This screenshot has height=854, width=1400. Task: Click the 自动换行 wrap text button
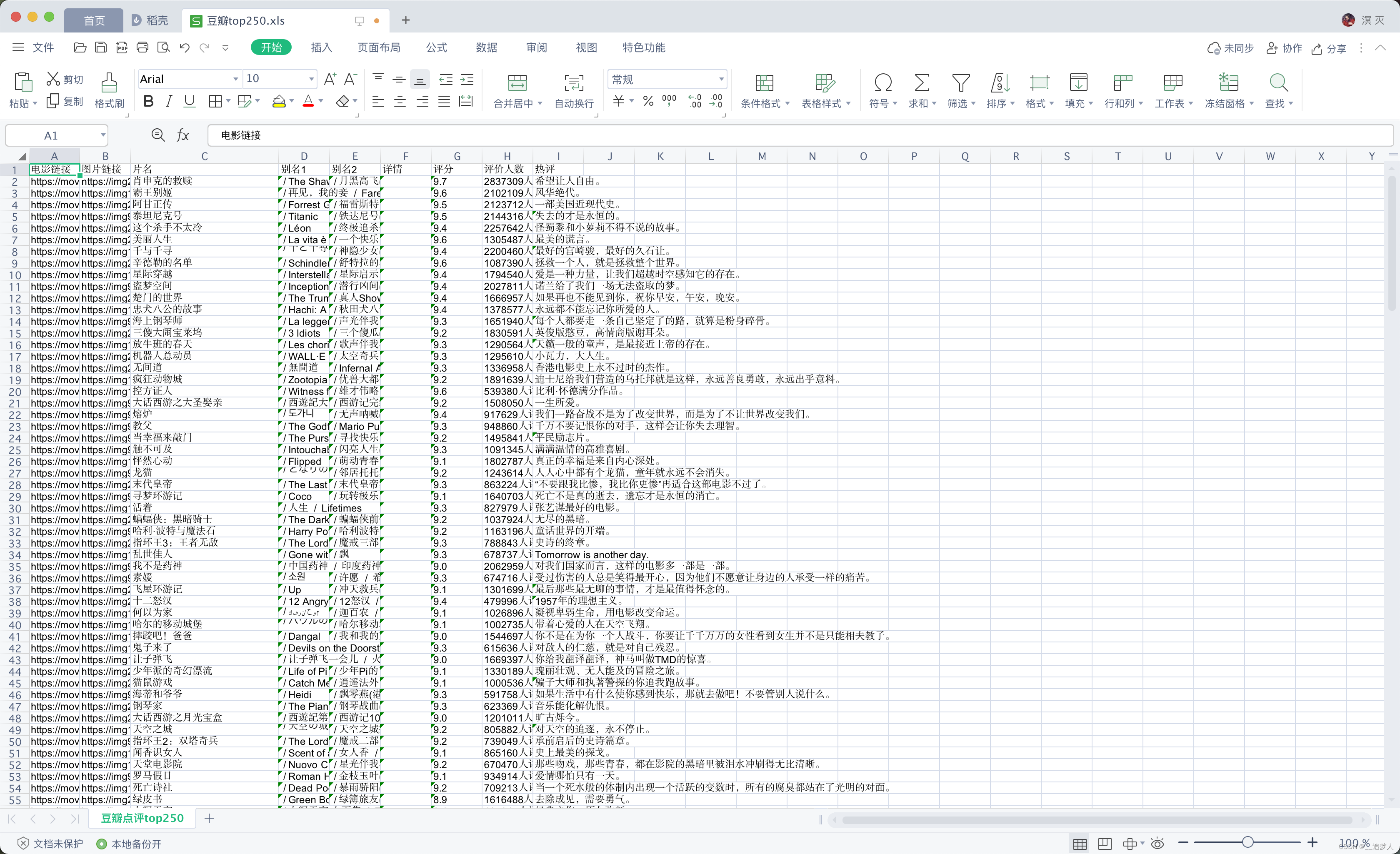click(573, 90)
